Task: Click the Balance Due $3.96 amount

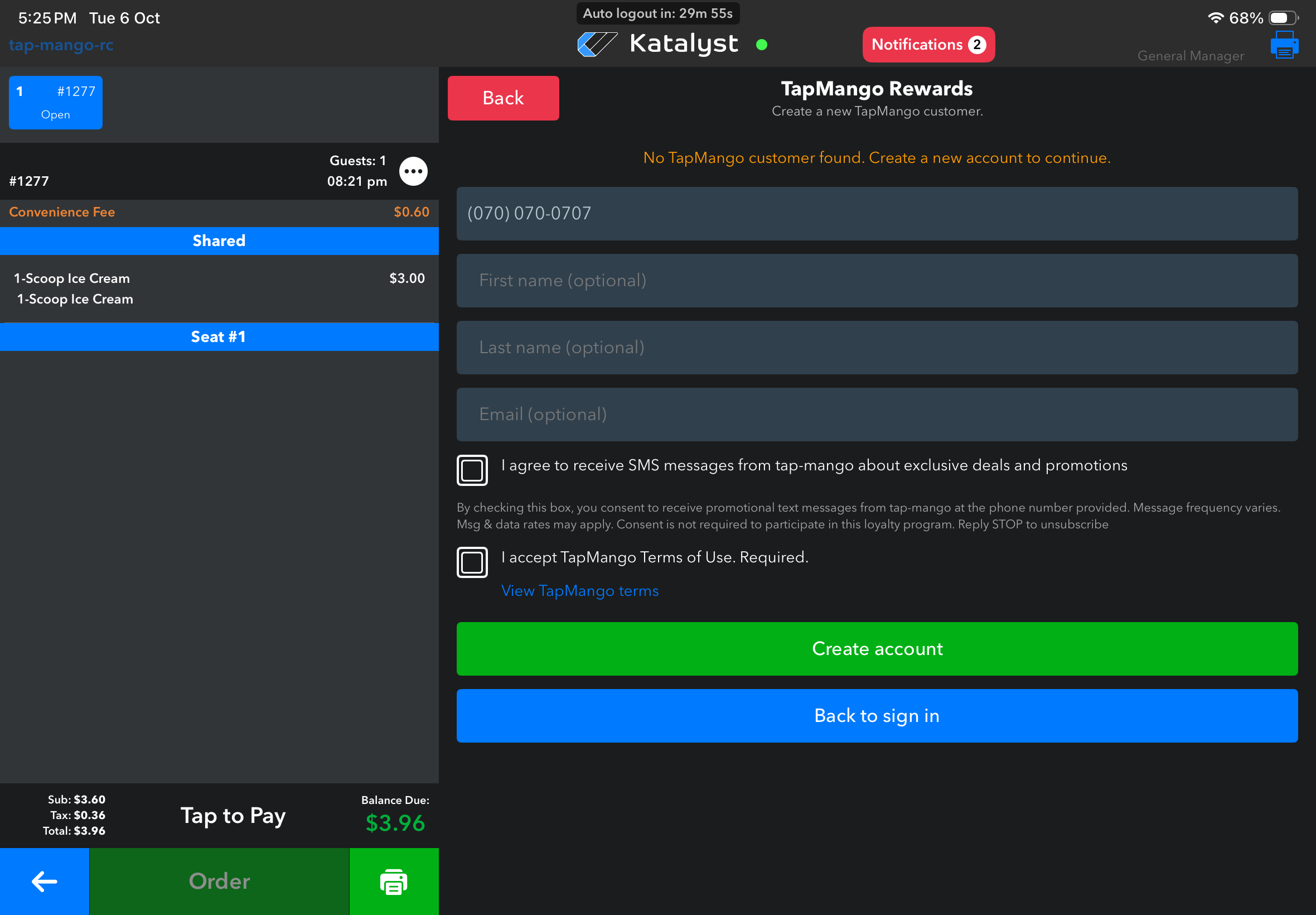Action: [x=395, y=823]
